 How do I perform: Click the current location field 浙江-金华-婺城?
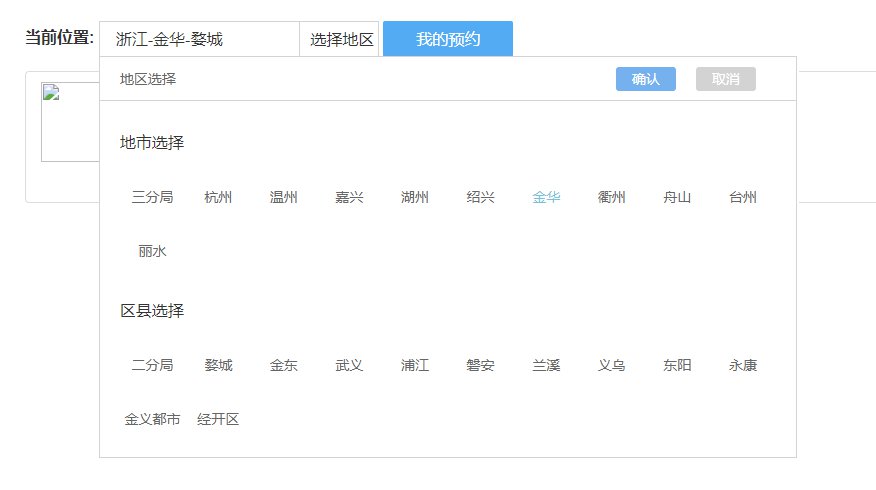click(200, 40)
